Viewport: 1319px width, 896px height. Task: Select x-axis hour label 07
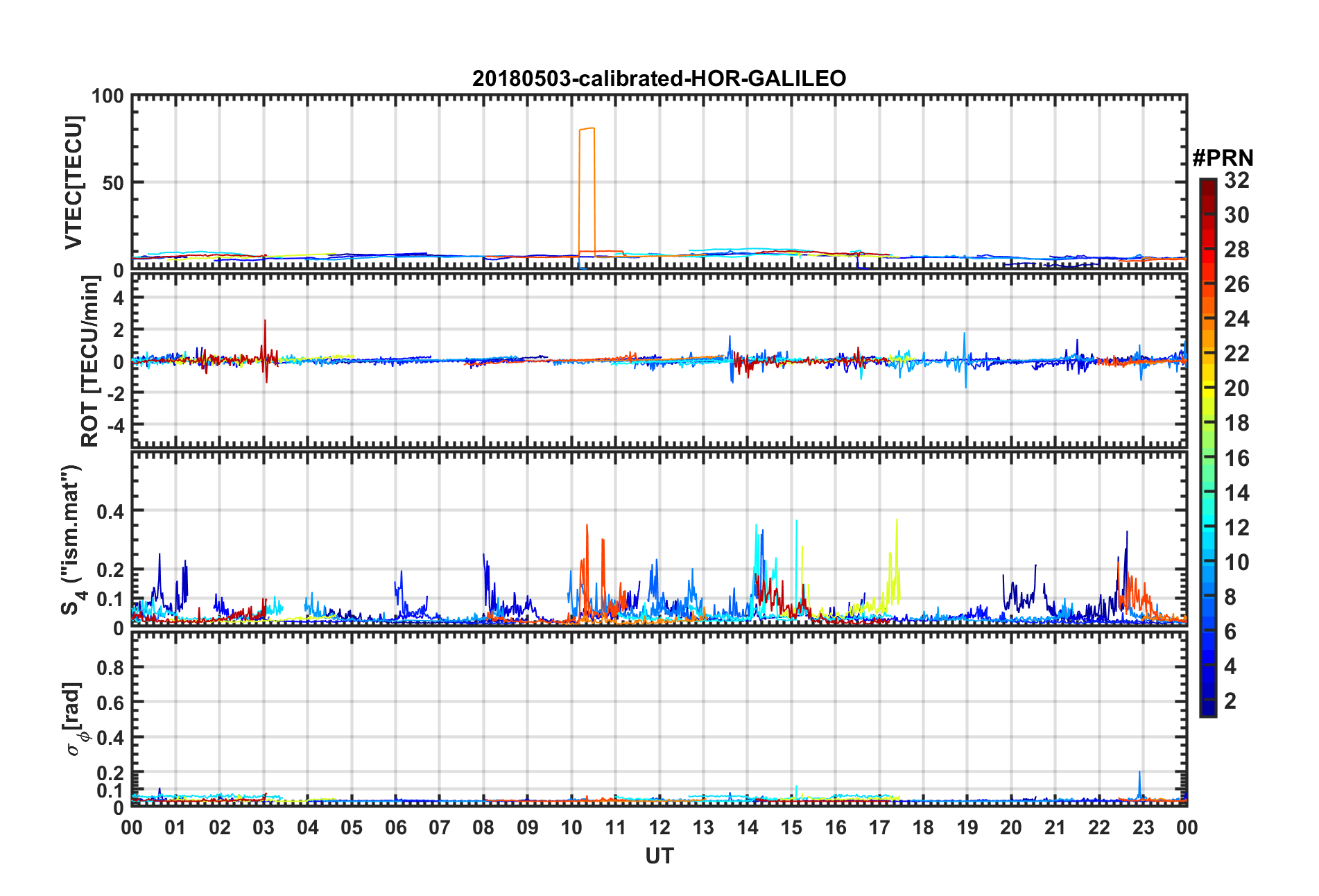pos(440,827)
